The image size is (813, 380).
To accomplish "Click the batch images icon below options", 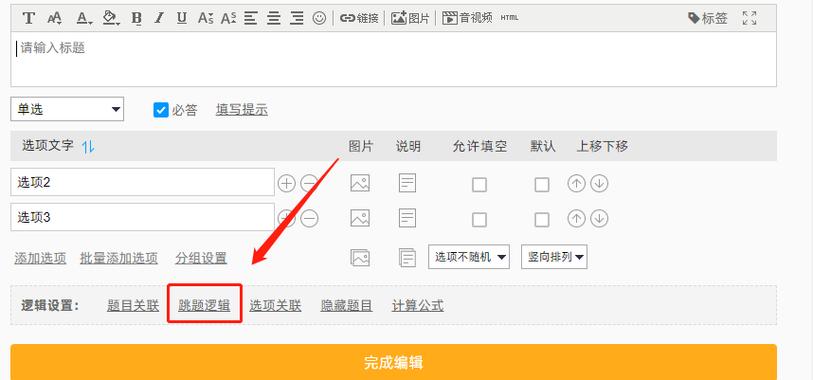I will click(360, 258).
